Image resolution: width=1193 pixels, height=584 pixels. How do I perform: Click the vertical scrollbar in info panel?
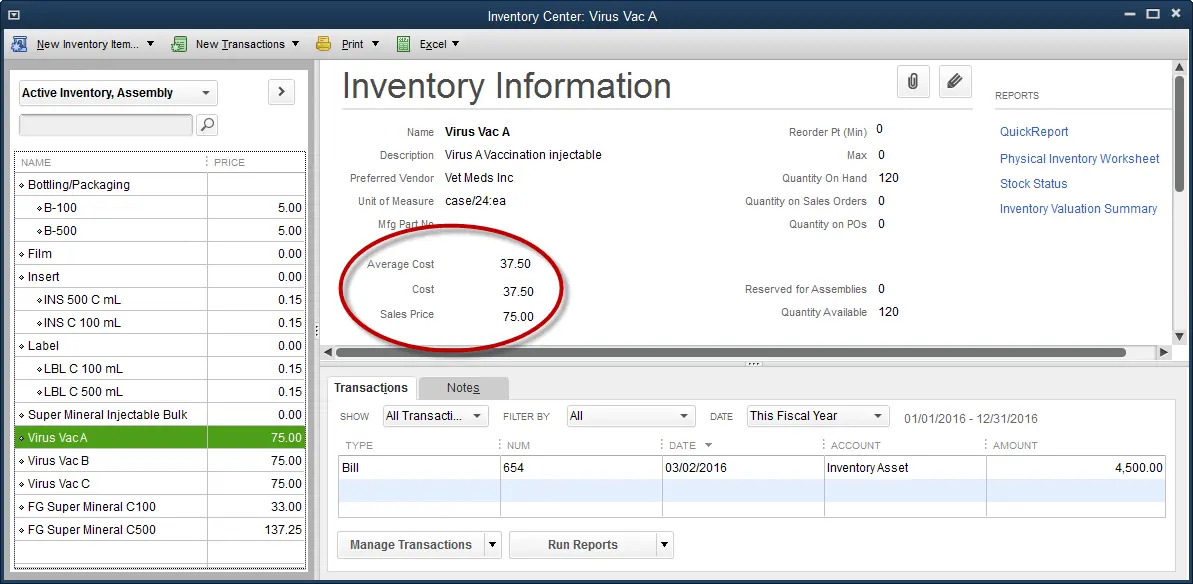tap(1179, 133)
